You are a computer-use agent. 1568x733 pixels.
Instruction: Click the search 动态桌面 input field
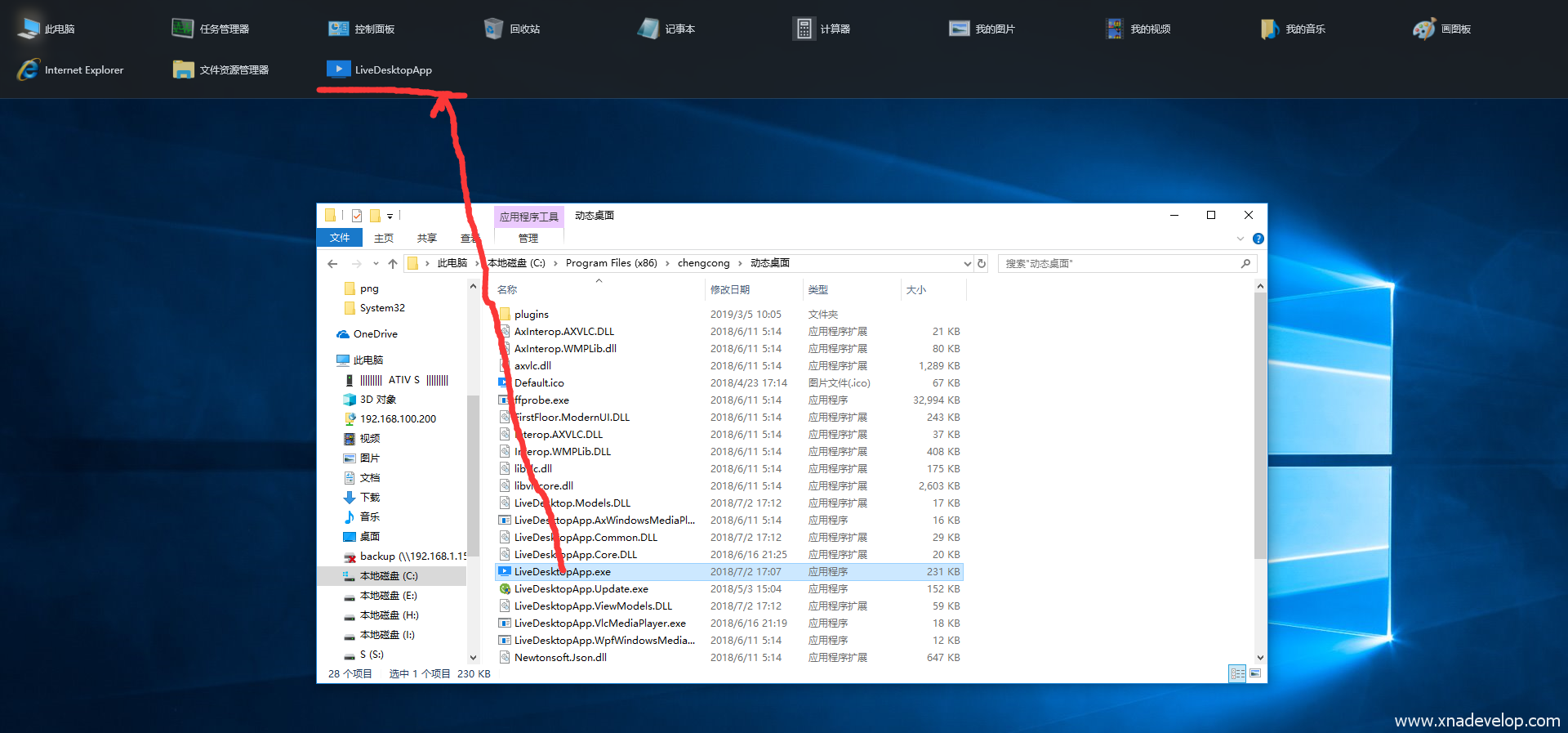point(1119,263)
